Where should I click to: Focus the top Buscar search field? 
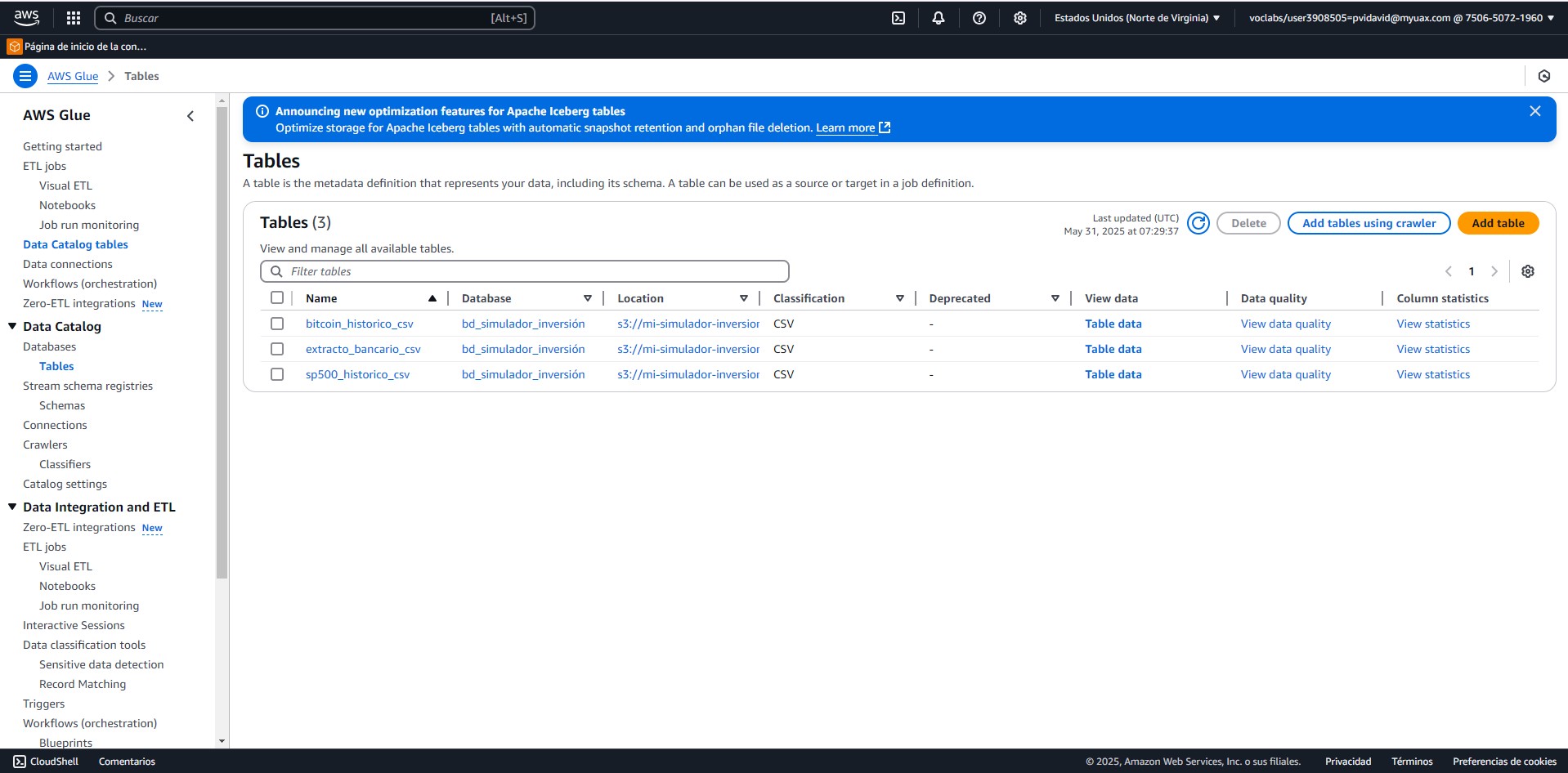[315, 18]
